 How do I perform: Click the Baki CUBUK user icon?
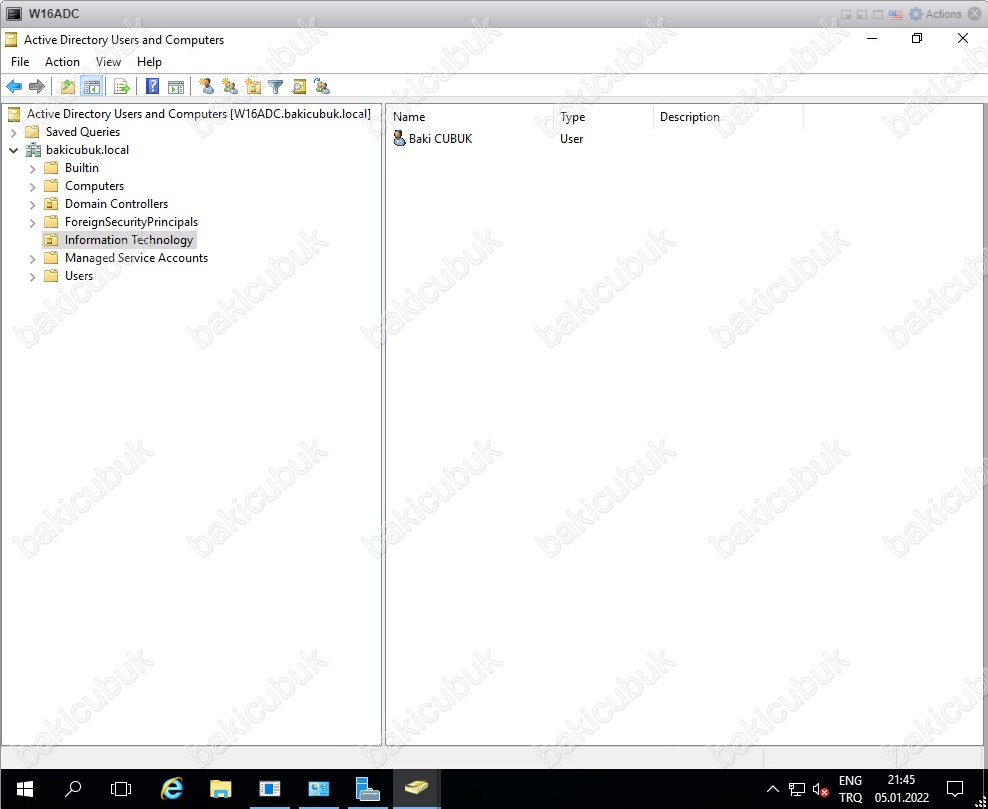click(399, 139)
